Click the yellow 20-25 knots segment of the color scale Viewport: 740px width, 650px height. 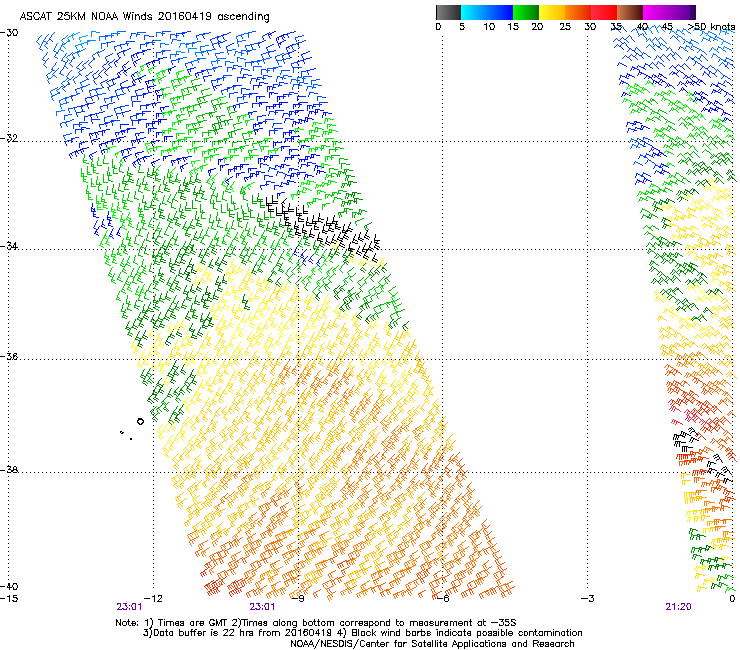552,12
